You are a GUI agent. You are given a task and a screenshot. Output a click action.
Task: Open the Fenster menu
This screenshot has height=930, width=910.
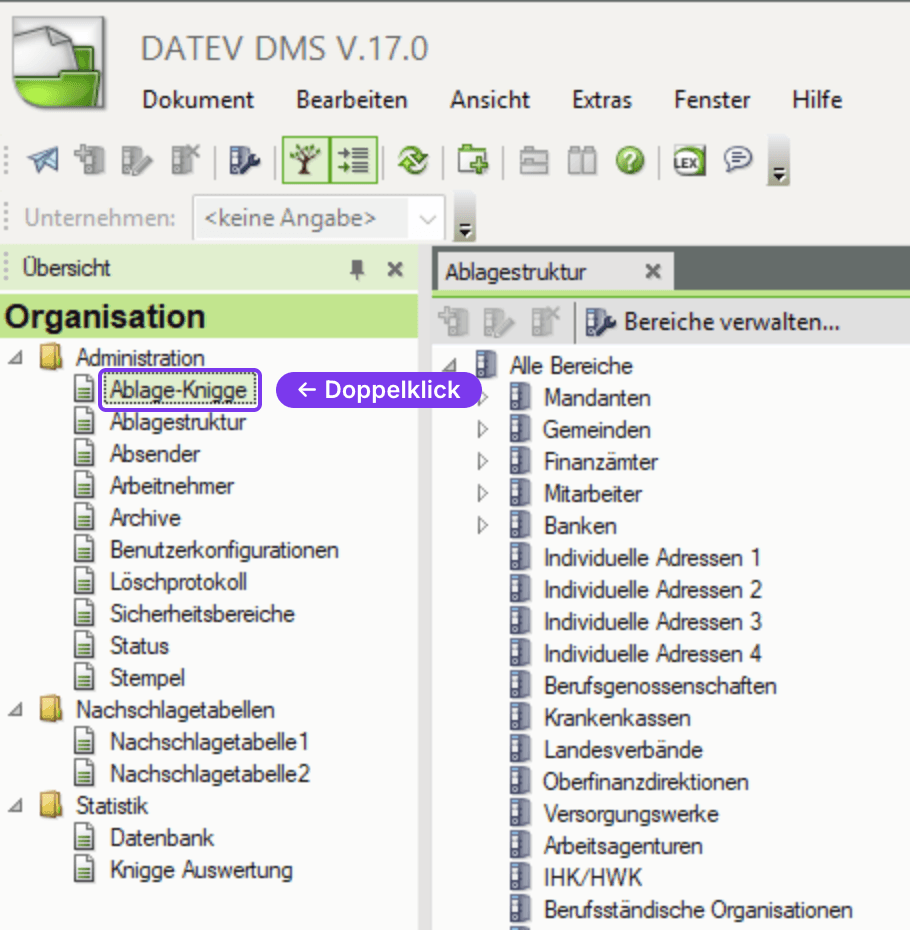click(x=712, y=100)
